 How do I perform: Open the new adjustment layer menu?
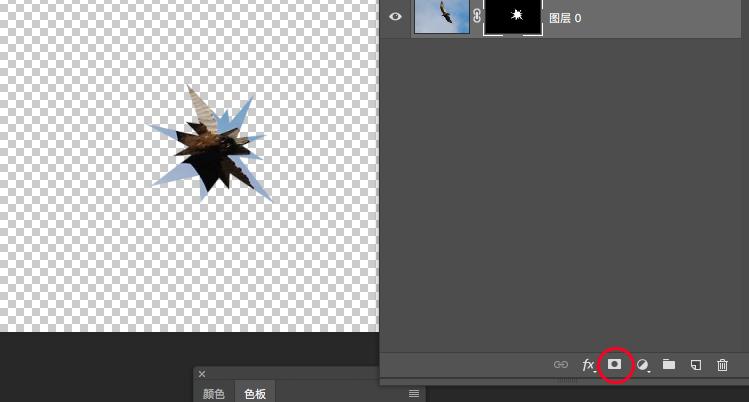point(643,365)
